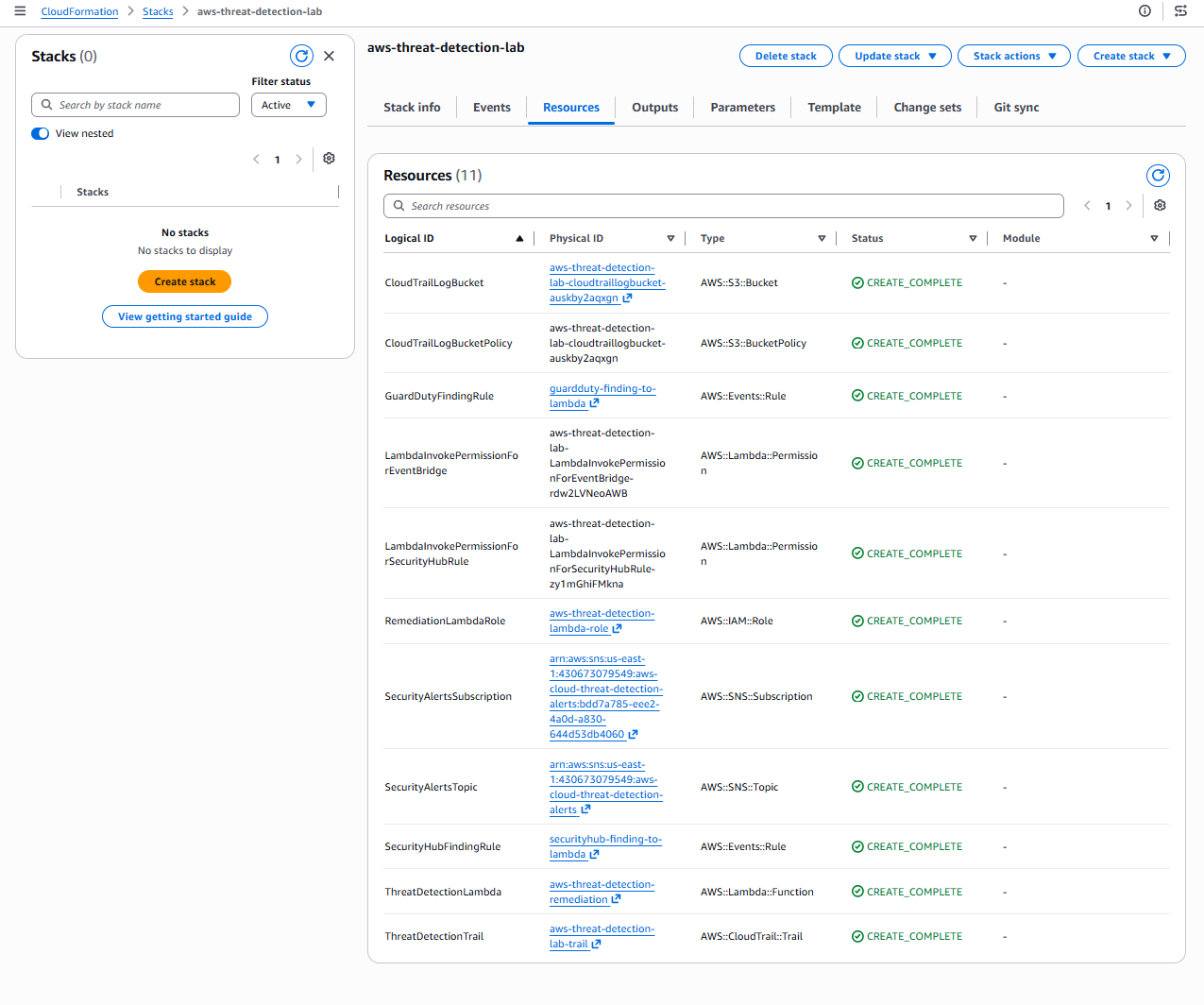Screen dimensions: 1204x1005
Task: Expand the Update stack dropdown
Action: tap(895, 56)
